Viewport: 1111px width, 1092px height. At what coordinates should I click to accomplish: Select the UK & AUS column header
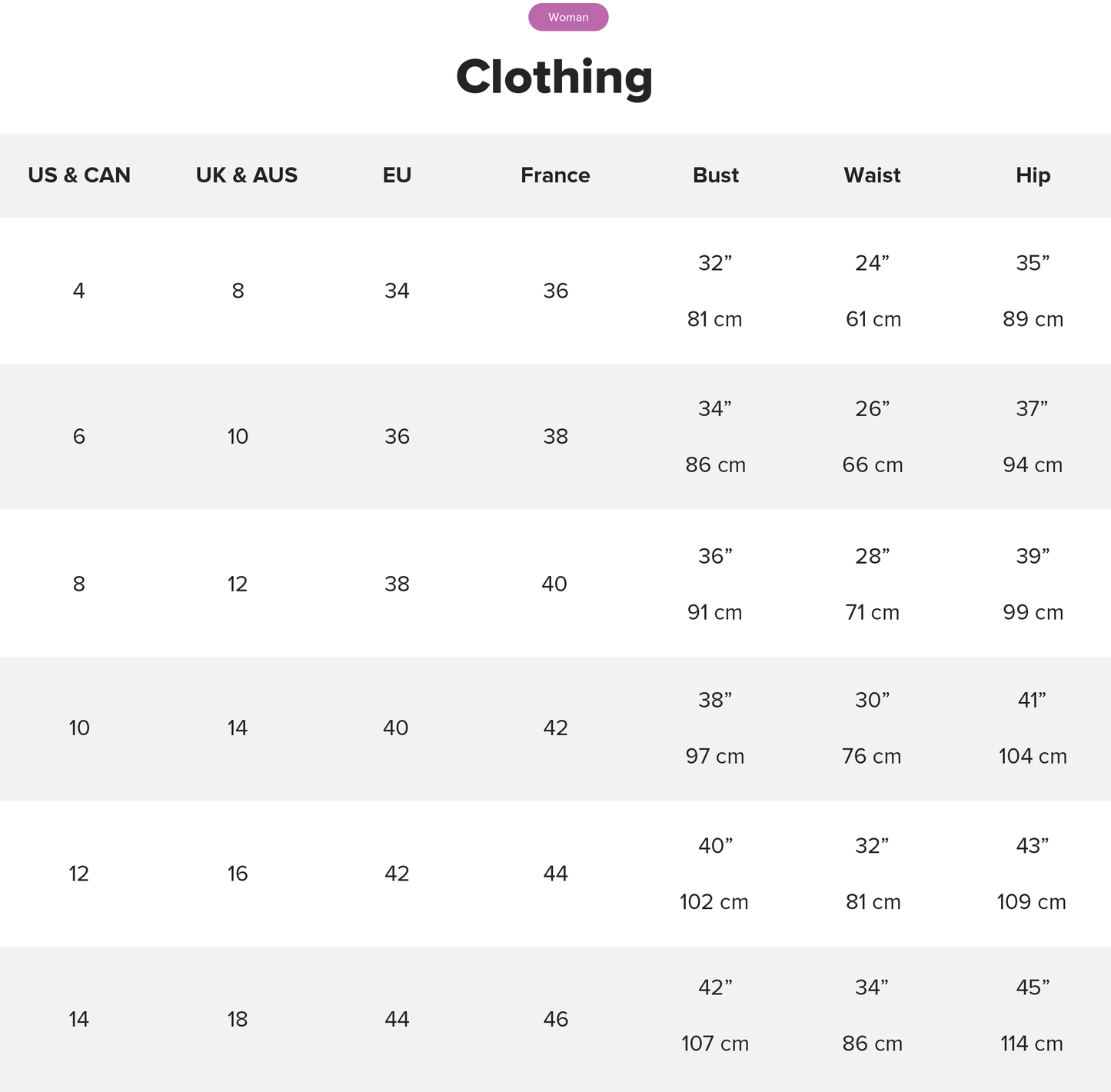[x=246, y=175]
